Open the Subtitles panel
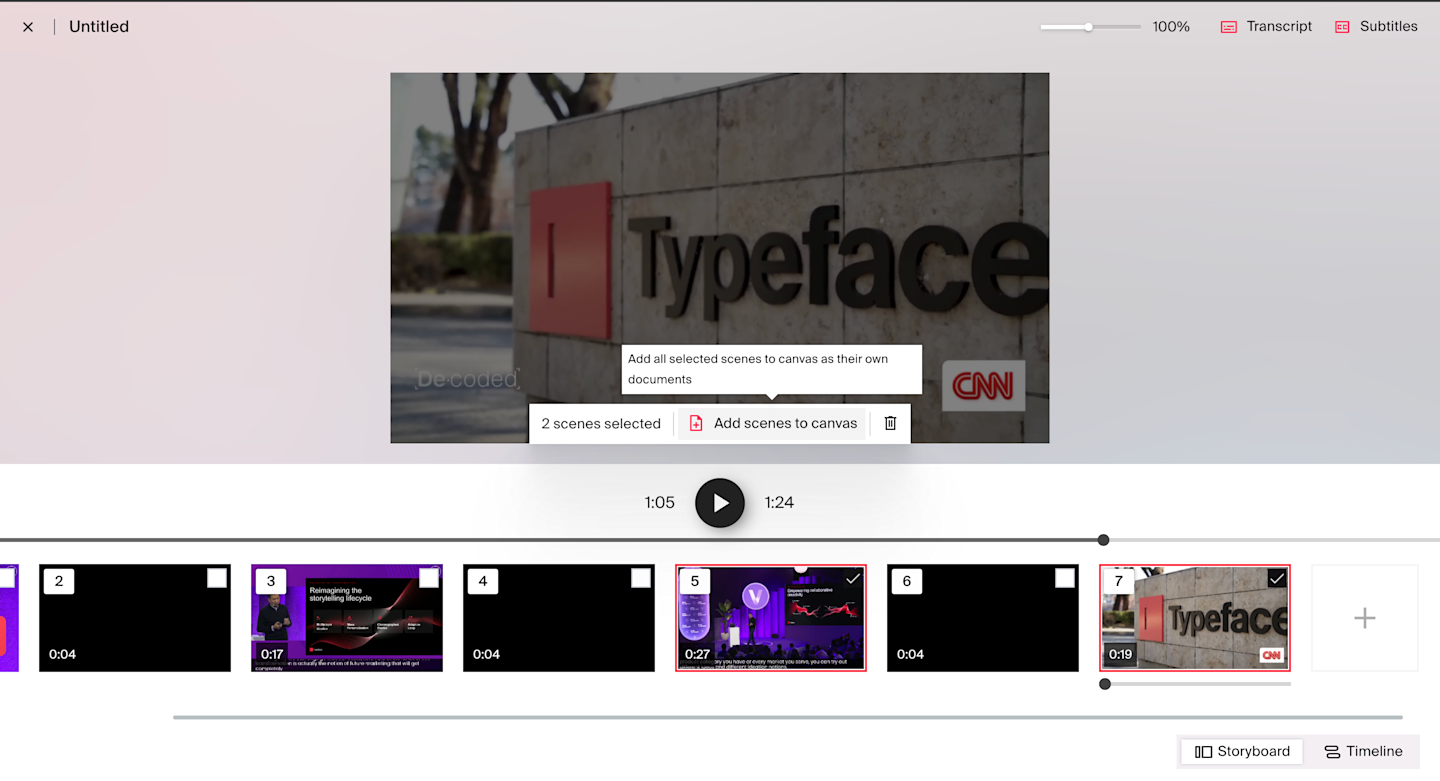This screenshot has width=1440, height=781. tap(1376, 27)
